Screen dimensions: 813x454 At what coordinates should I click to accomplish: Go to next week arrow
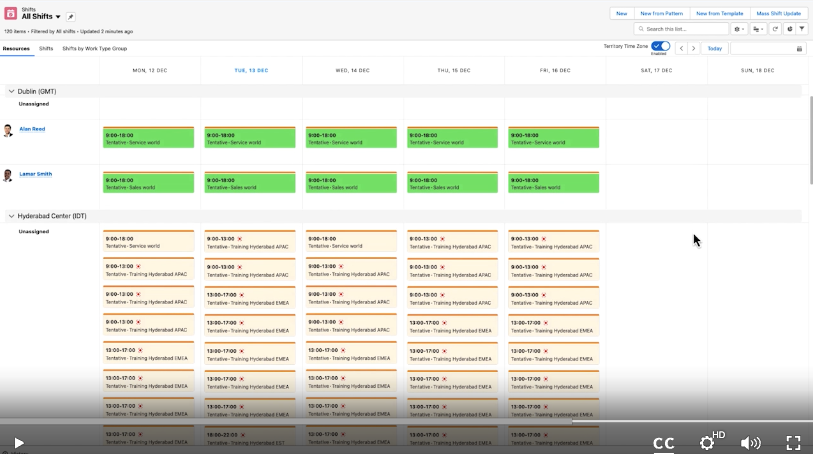coord(693,48)
